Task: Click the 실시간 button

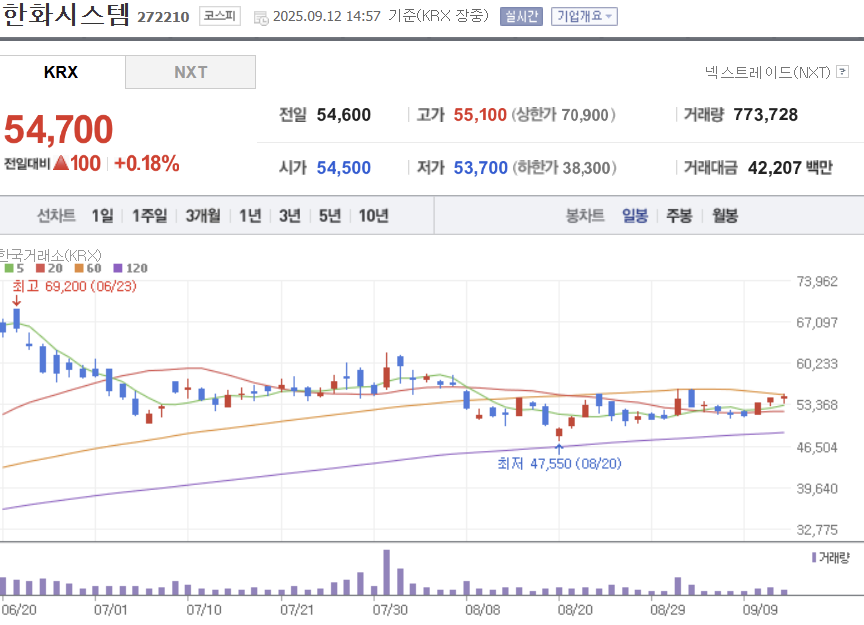Action: 521,17
